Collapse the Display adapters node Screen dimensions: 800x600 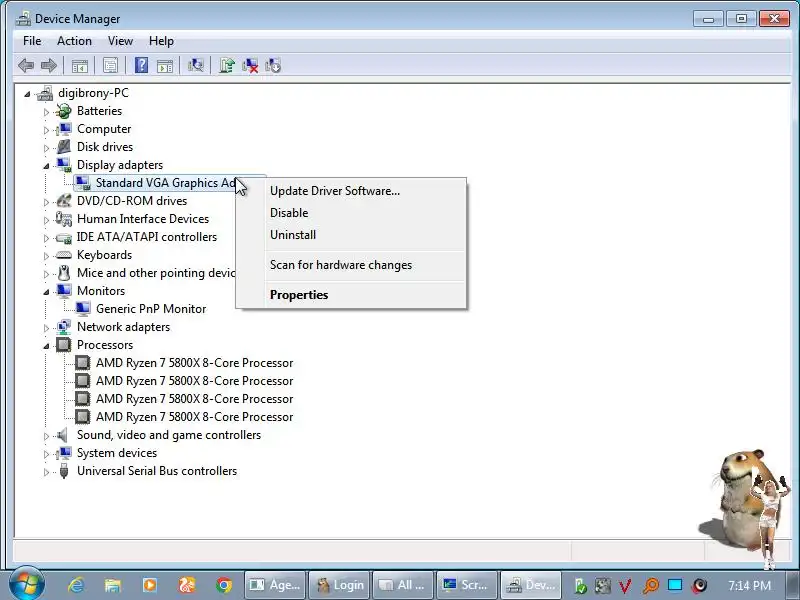click(x=46, y=165)
